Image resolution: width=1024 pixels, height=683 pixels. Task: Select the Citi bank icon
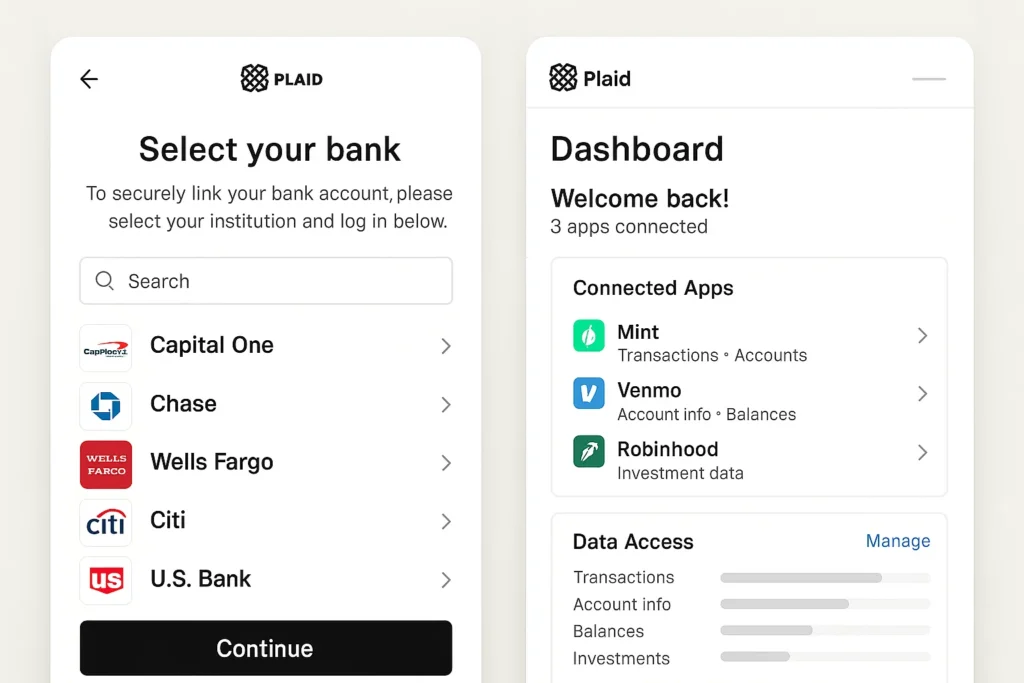(105, 521)
